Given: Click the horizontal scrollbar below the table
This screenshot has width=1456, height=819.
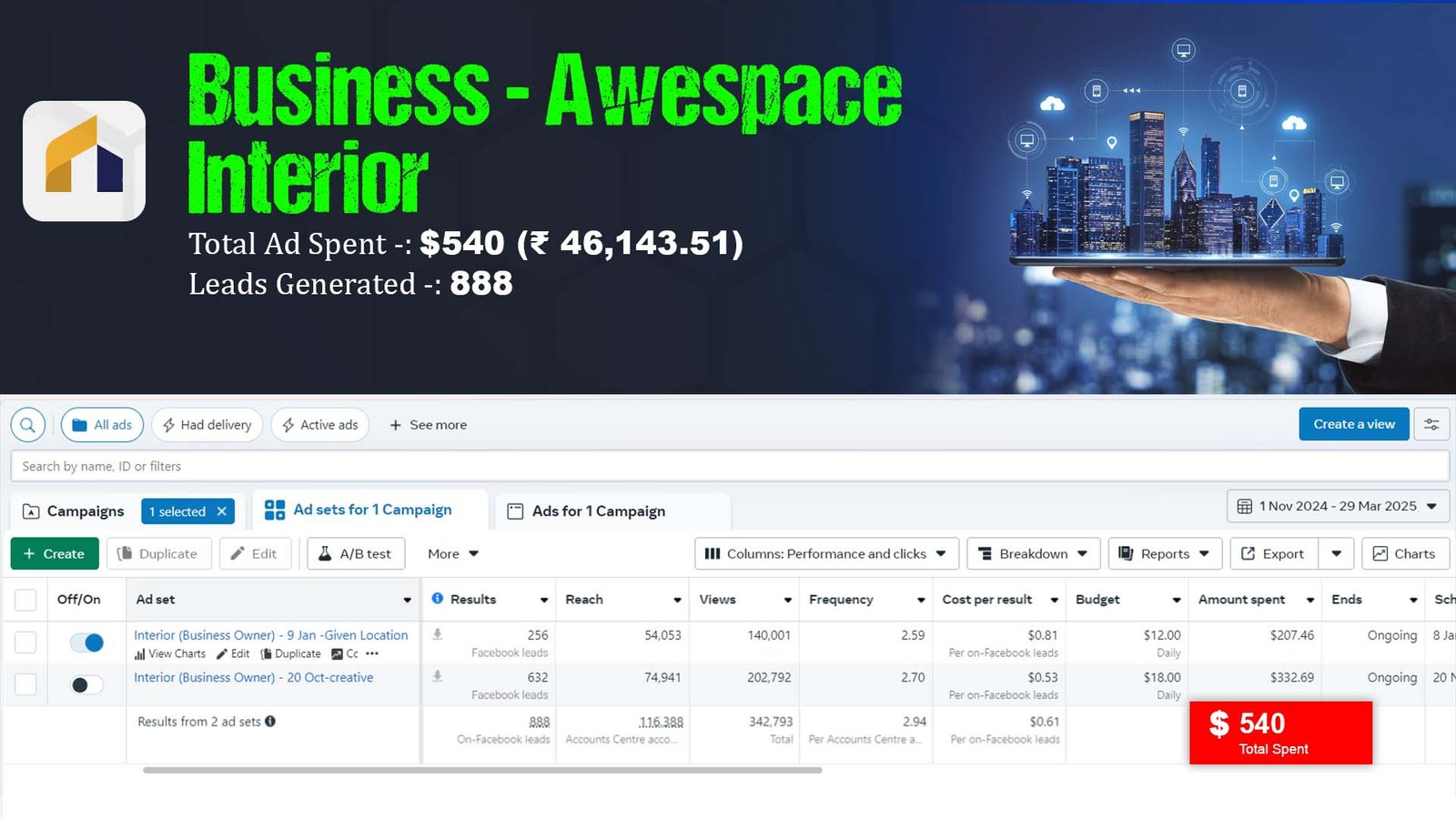Looking at the screenshot, I should point(482,771).
